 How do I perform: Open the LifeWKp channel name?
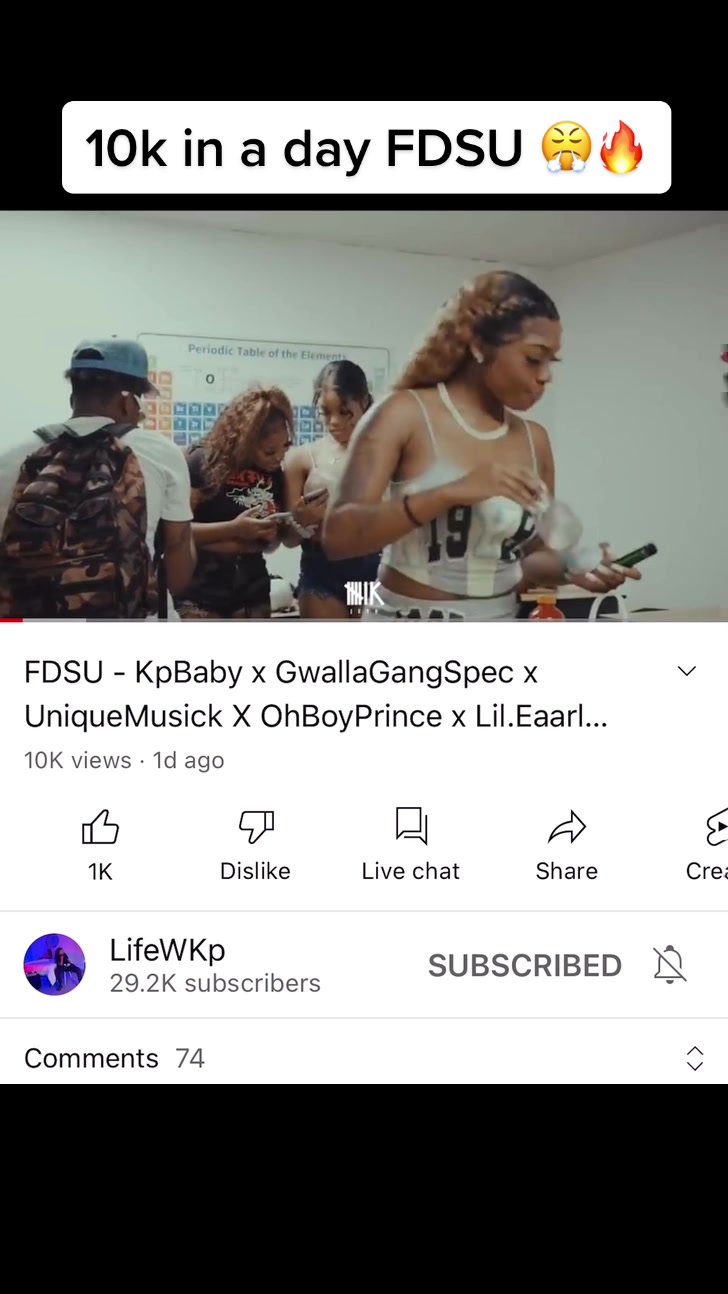(x=167, y=949)
